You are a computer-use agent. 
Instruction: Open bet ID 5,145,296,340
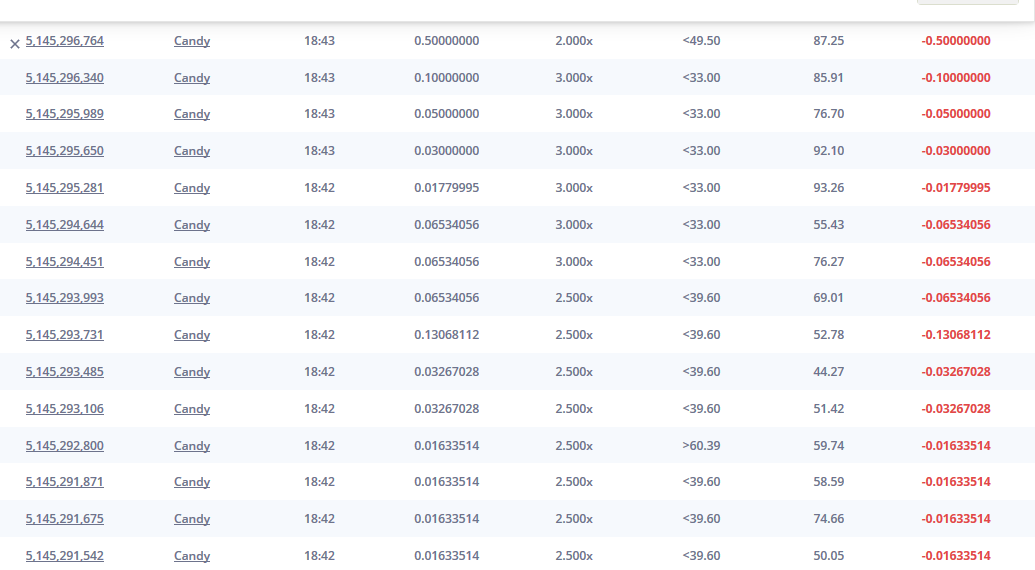pos(65,78)
